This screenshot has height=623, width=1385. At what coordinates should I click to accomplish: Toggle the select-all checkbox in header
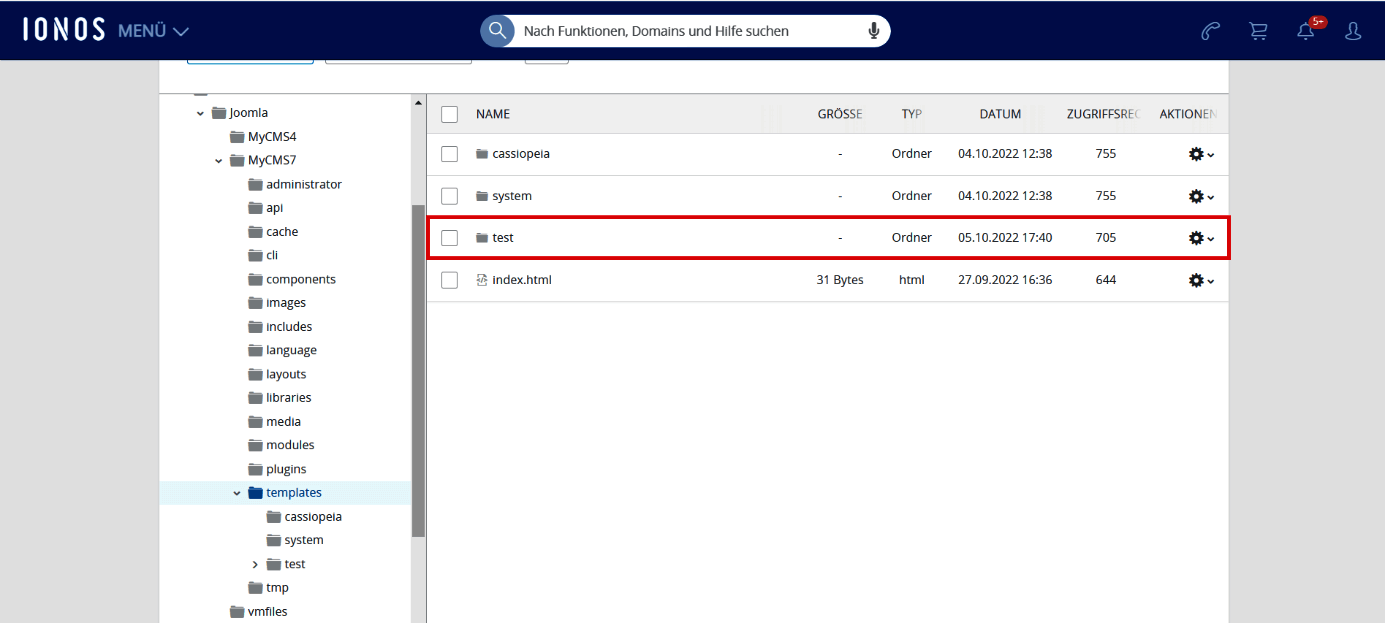click(450, 114)
